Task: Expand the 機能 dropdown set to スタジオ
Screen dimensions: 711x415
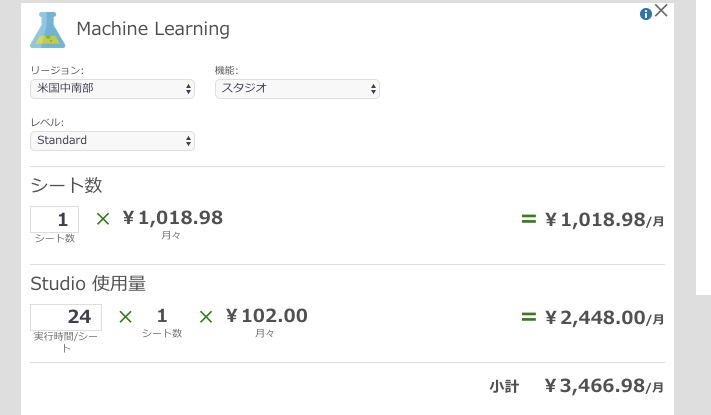Action: (297, 89)
